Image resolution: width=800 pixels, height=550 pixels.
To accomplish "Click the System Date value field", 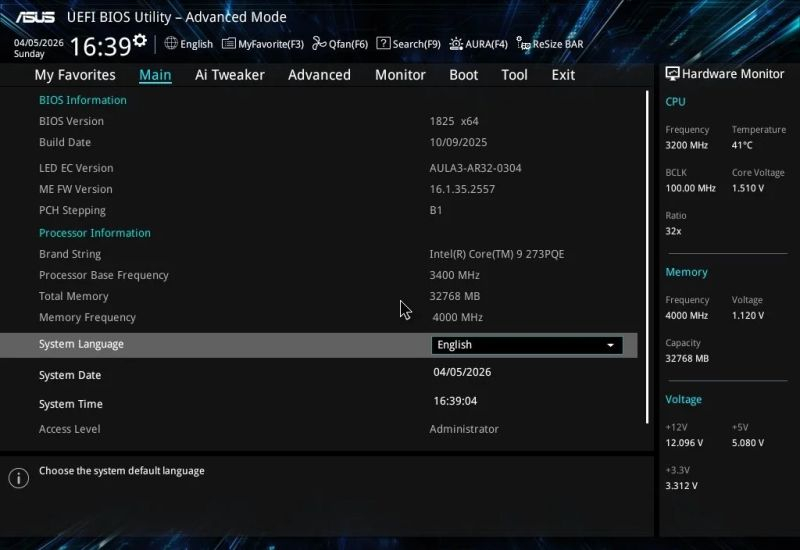I will (462, 372).
